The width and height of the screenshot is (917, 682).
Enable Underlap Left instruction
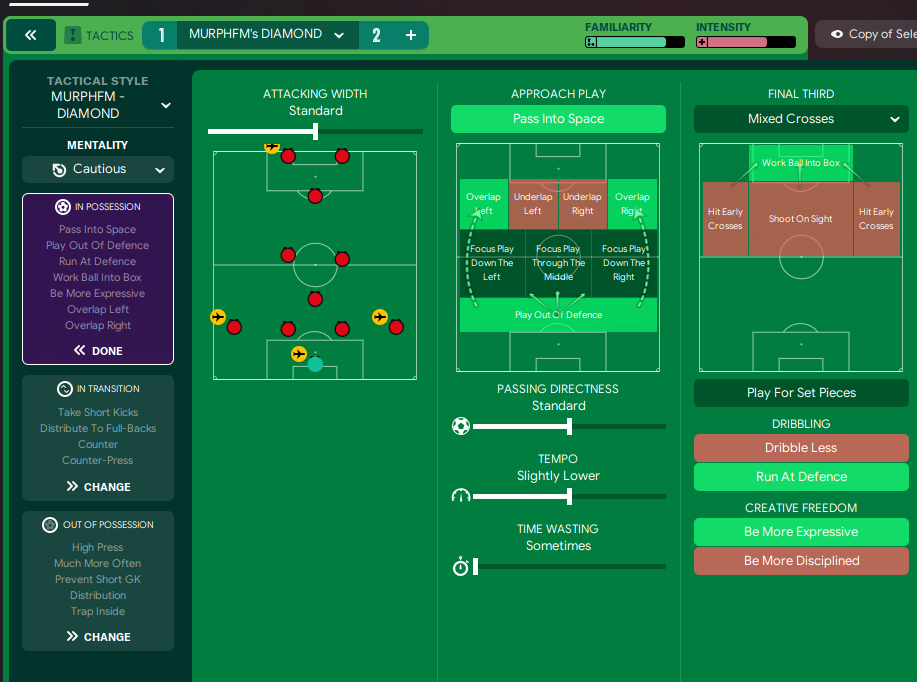pos(533,204)
